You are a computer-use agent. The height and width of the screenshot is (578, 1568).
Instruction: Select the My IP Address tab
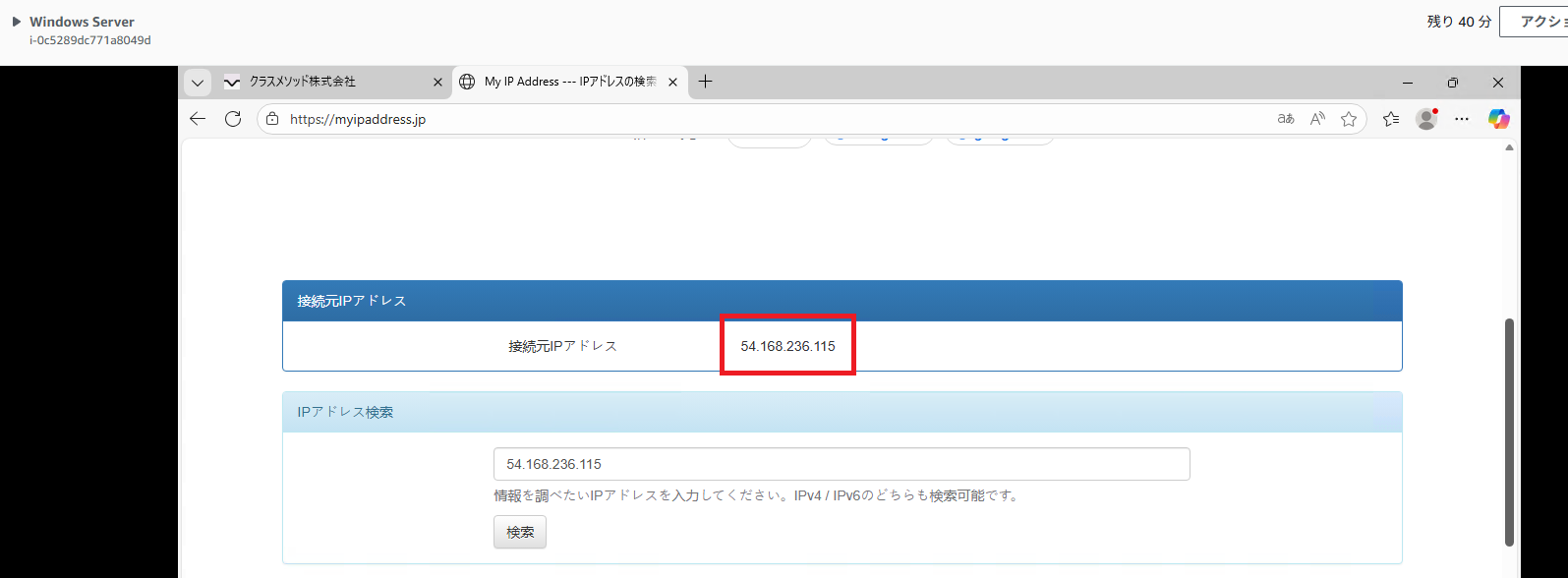(x=570, y=82)
